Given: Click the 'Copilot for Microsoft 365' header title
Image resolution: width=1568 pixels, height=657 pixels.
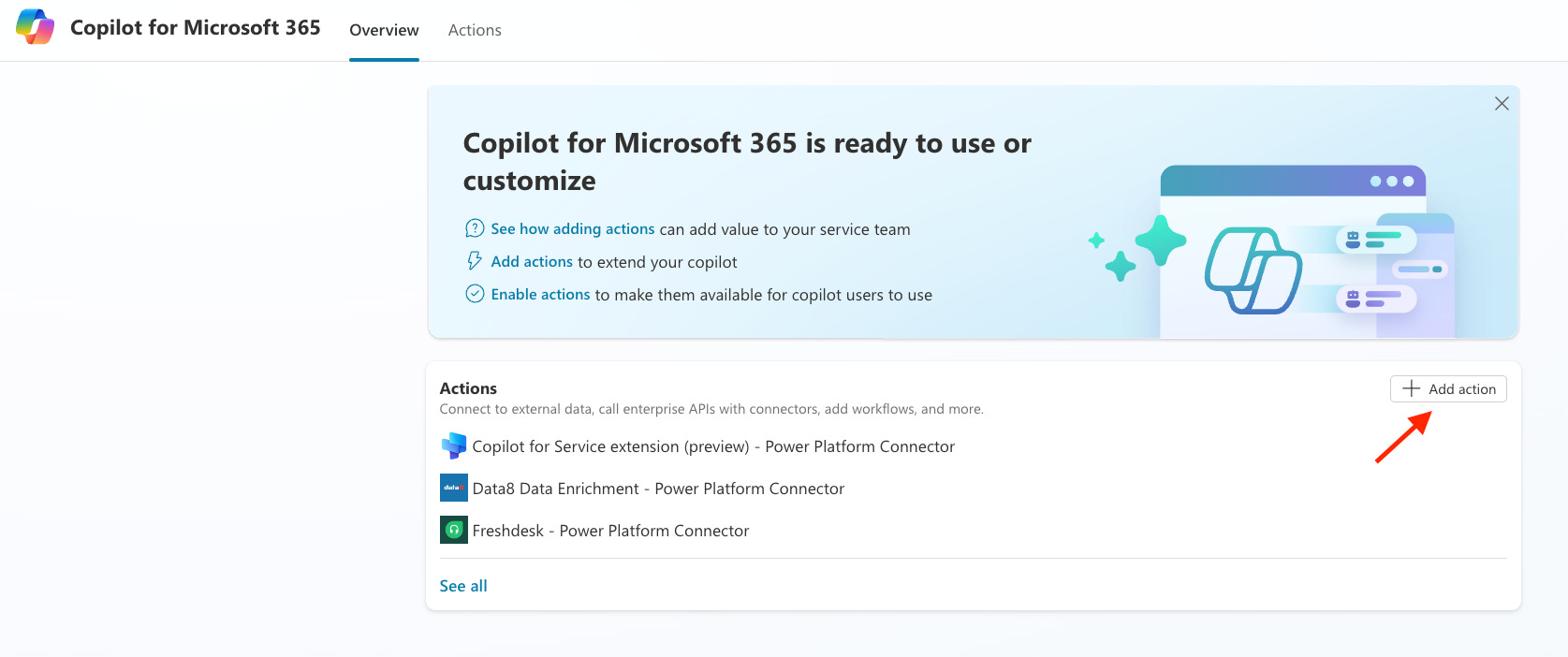Looking at the screenshot, I should pyautogui.click(x=196, y=28).
